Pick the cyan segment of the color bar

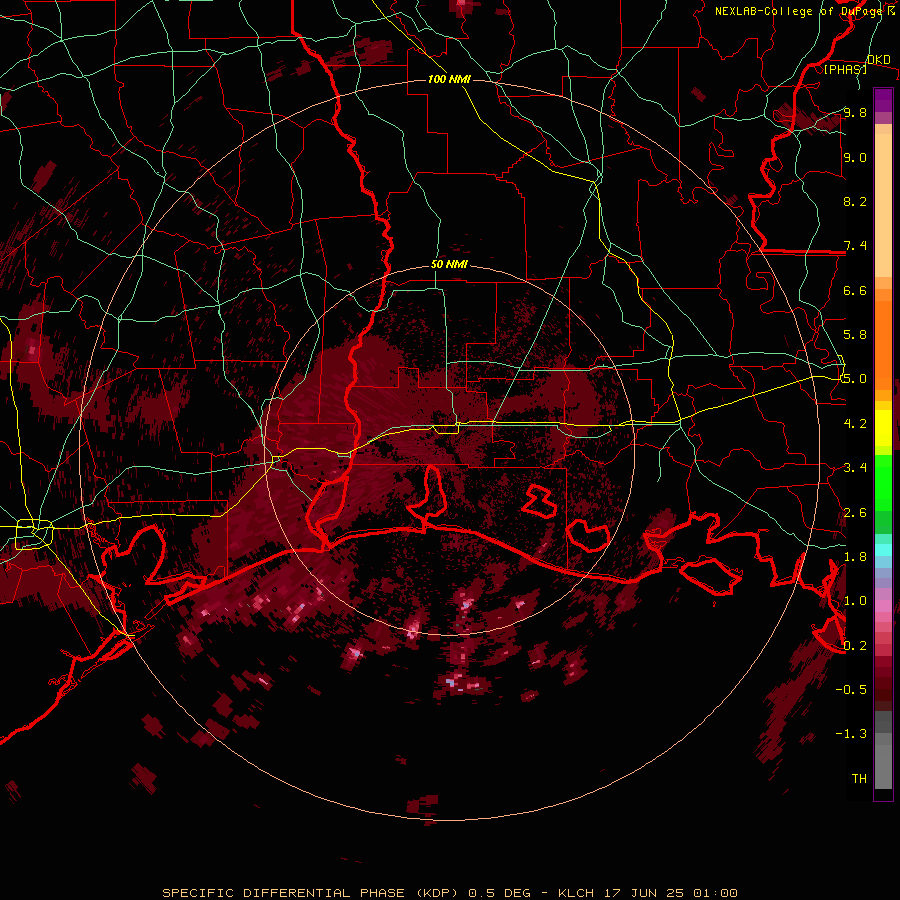click(x=883, y=550)
